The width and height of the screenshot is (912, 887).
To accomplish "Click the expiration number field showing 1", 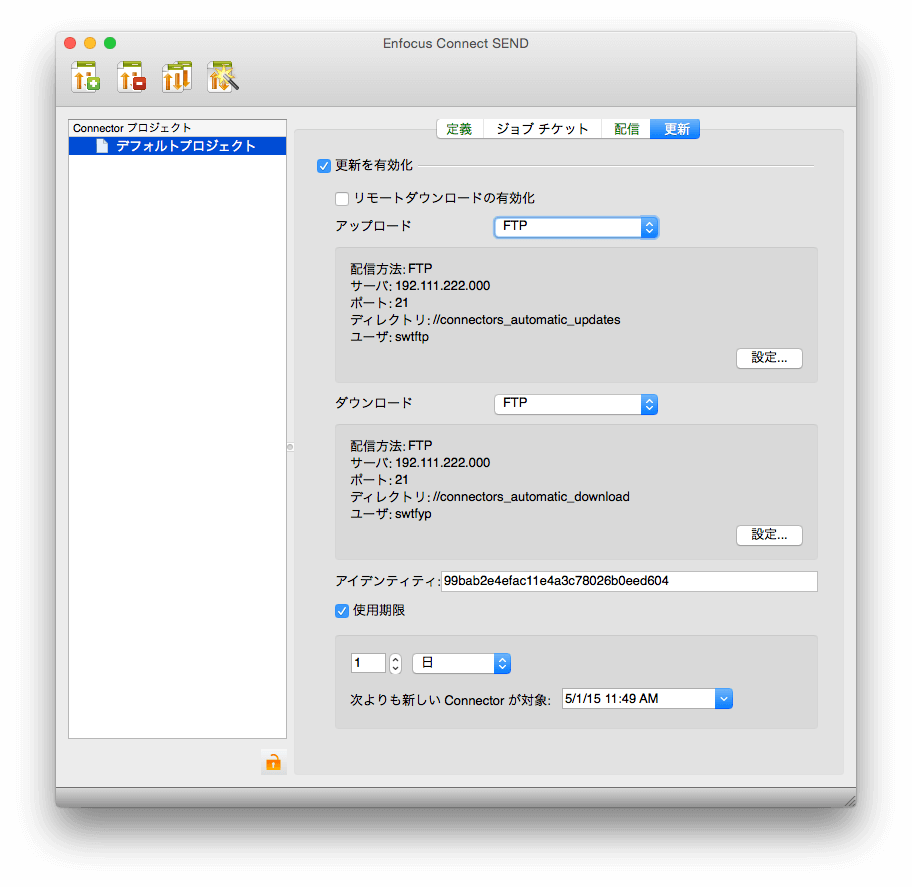I will [368, 663].
